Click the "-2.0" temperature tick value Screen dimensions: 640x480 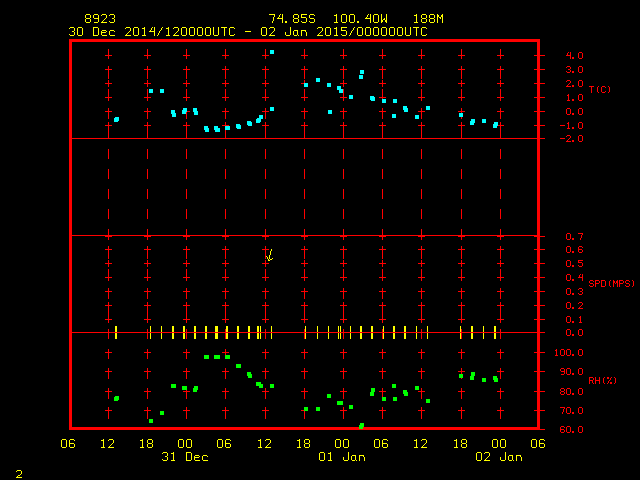[x=571, y=139]
